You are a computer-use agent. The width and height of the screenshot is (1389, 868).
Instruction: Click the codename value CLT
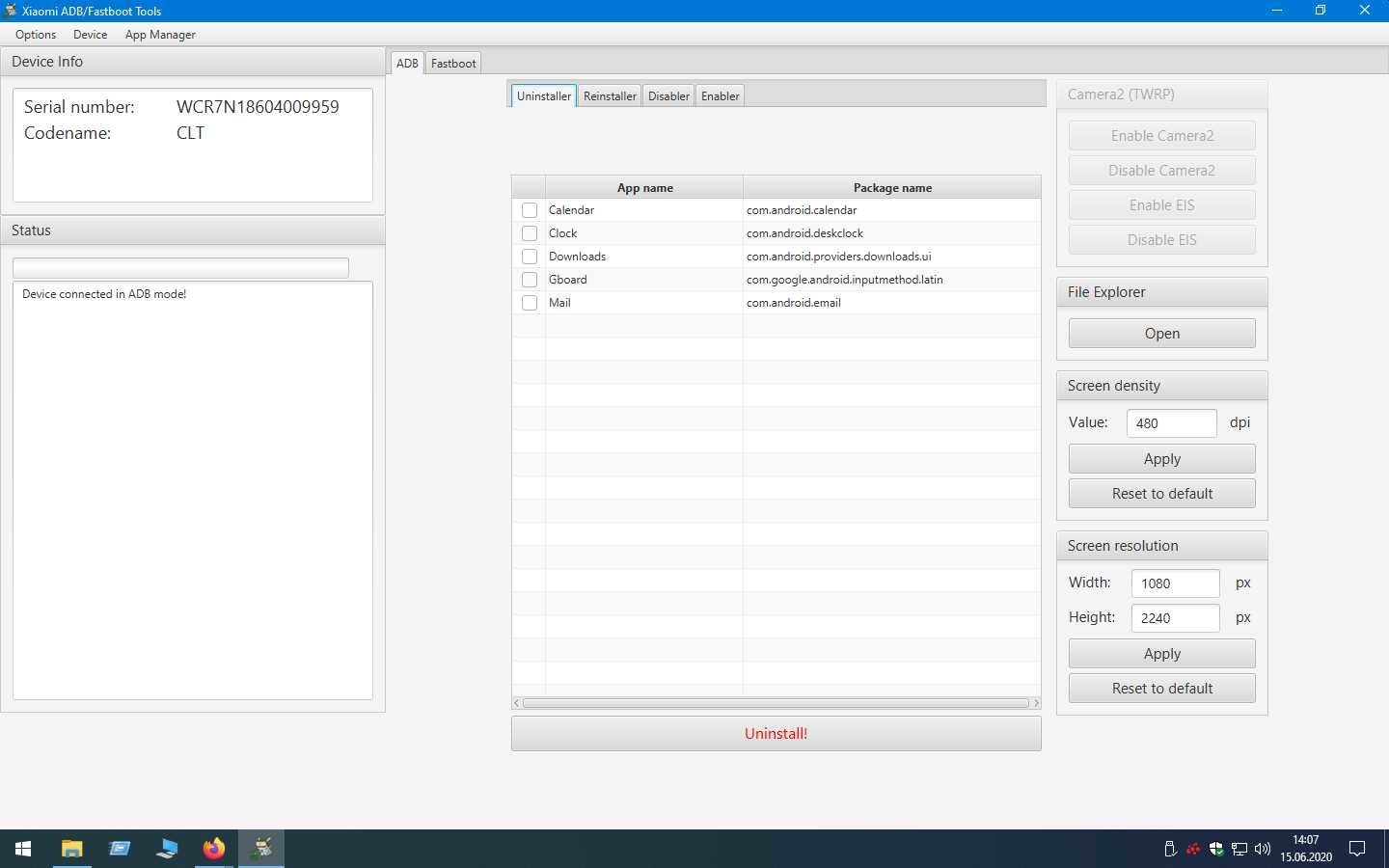click(190, 133)
